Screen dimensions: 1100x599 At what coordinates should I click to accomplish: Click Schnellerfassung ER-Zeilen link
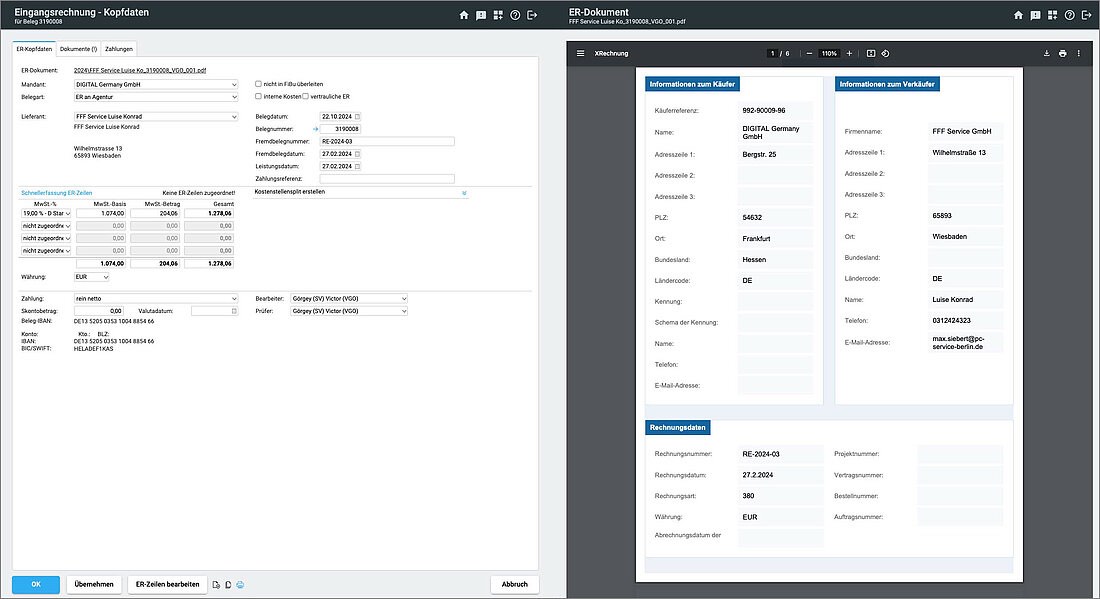pos(56,193)
